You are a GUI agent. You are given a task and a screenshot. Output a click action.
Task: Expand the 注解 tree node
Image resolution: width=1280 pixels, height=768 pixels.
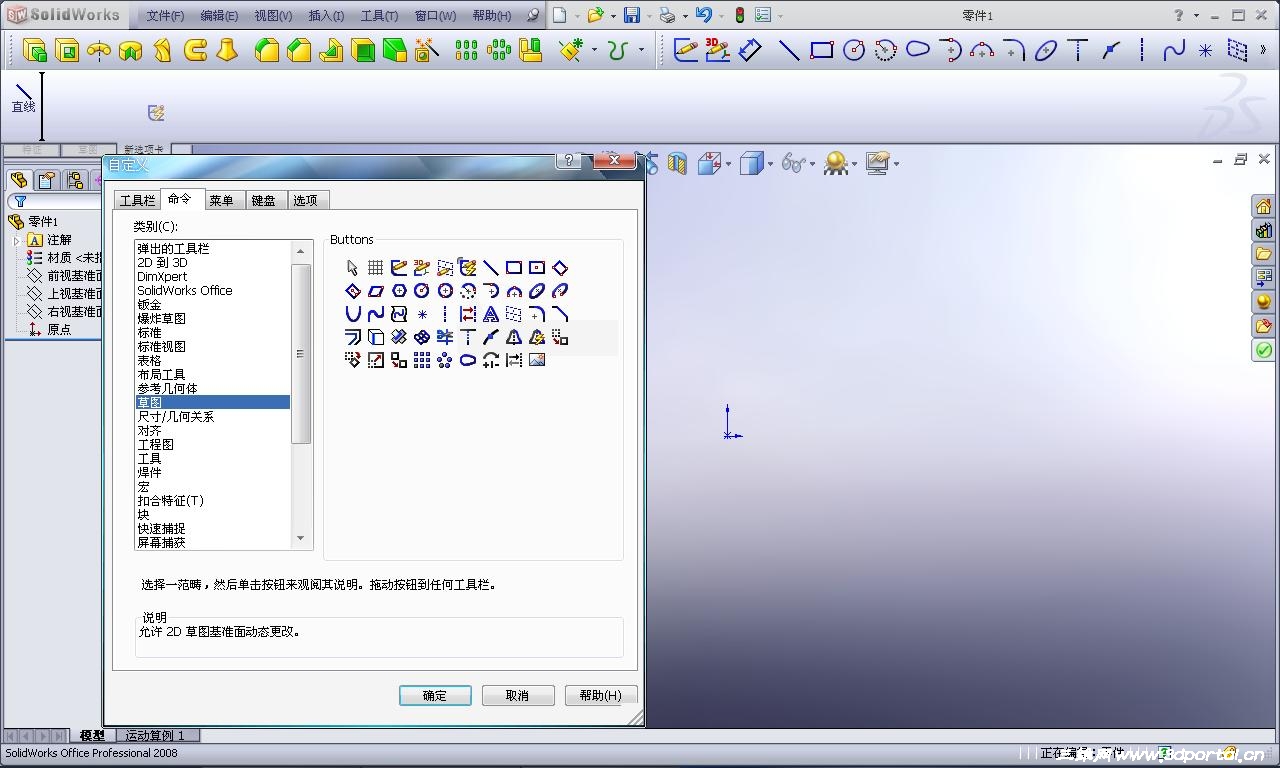pos(17,240)
